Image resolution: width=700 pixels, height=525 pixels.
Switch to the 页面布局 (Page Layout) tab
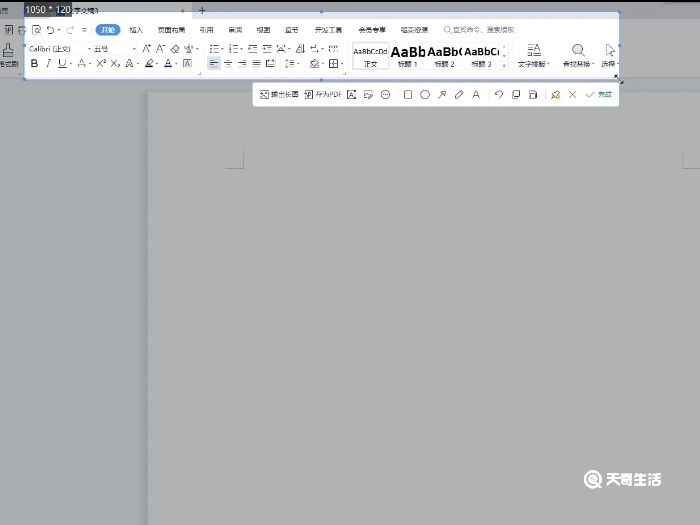[171, 30]
